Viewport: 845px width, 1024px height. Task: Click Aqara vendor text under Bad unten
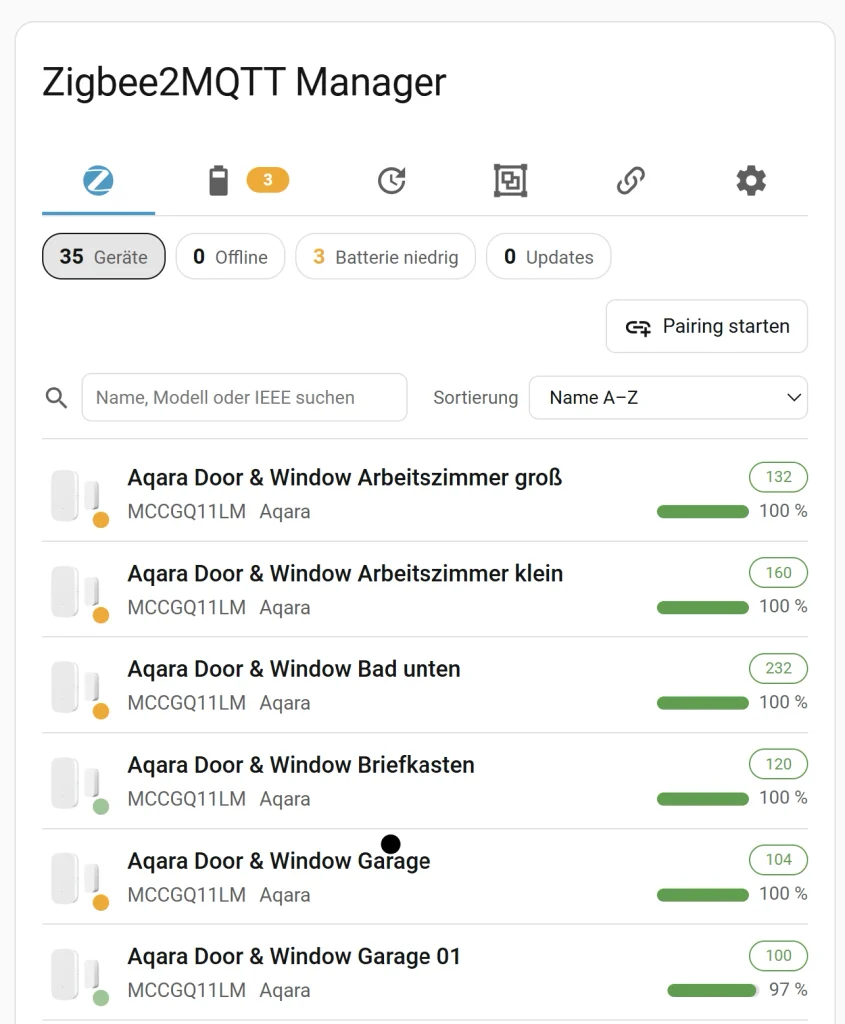click(x=285, y=703)
